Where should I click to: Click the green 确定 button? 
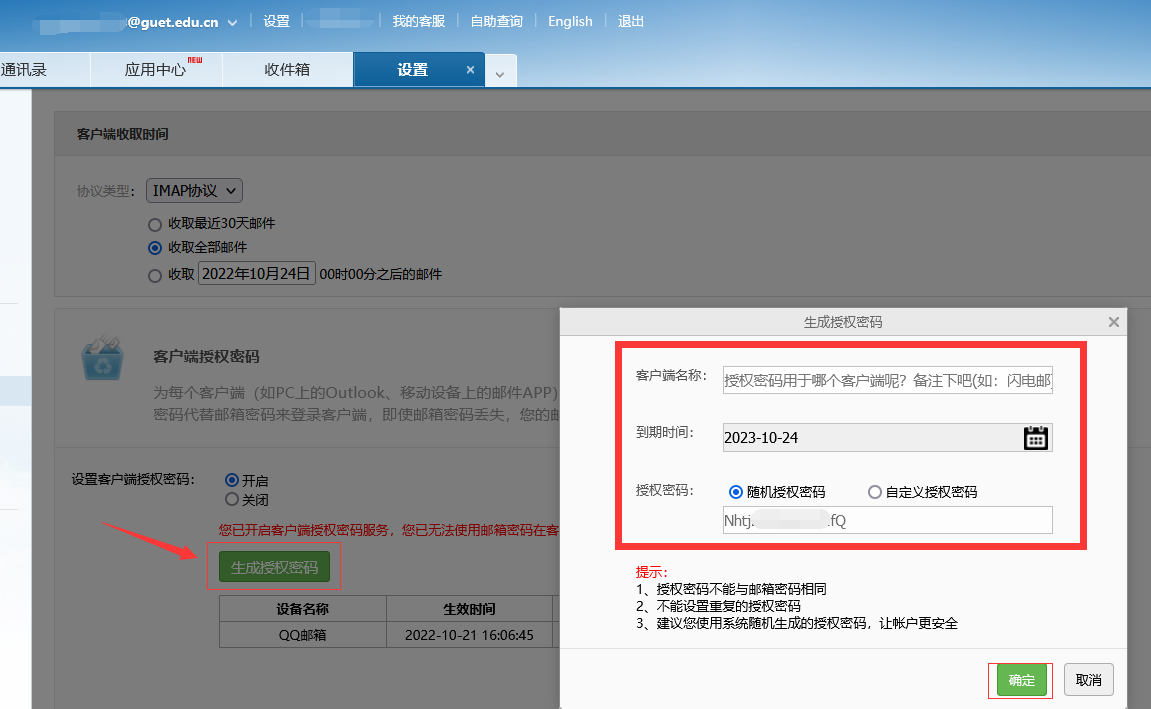1021,680
